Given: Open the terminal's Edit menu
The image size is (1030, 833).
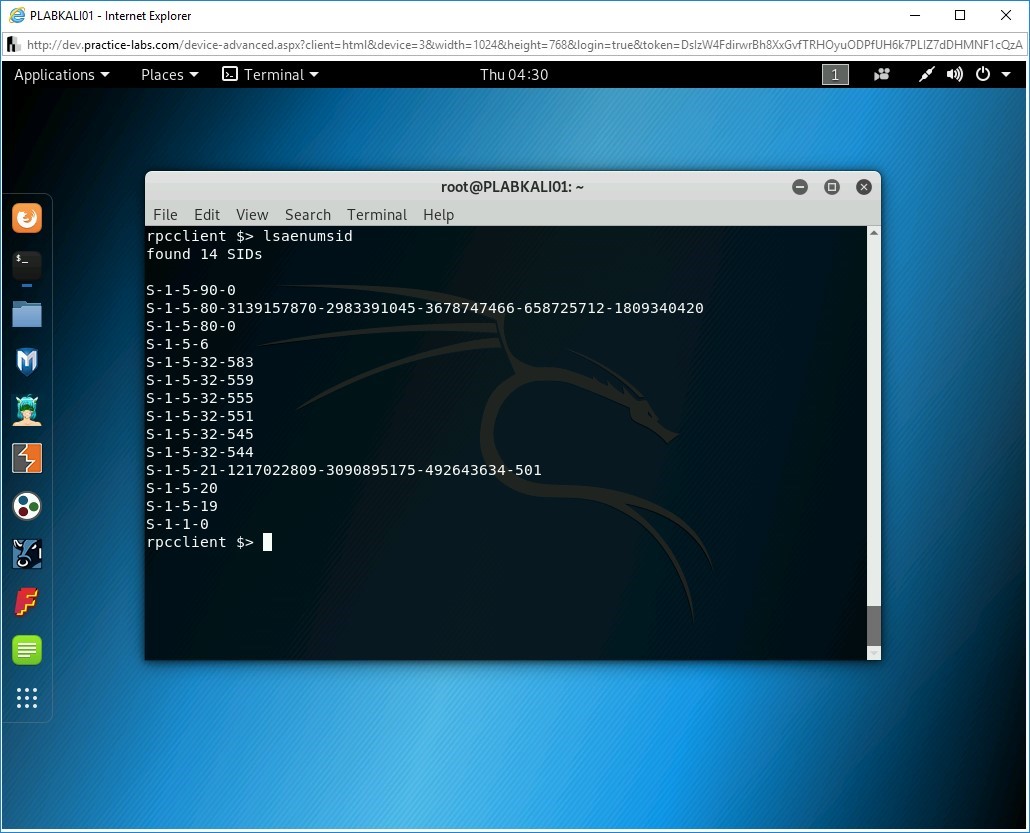Looking at the screenshot, I should (207, 215).
